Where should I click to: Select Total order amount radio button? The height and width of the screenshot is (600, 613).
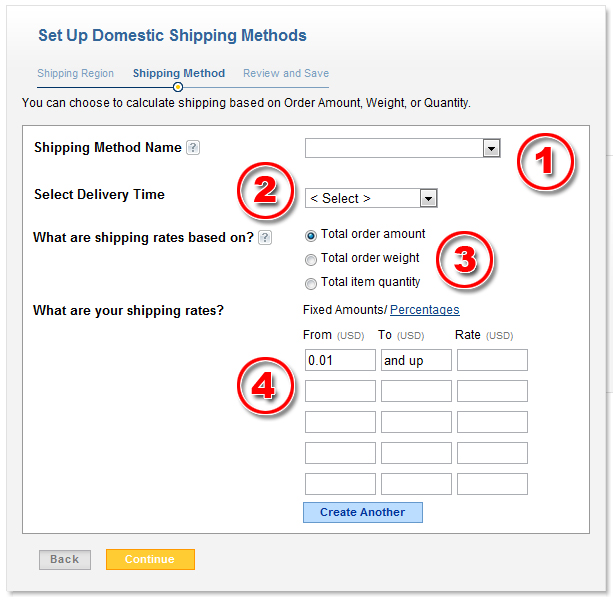311,235
